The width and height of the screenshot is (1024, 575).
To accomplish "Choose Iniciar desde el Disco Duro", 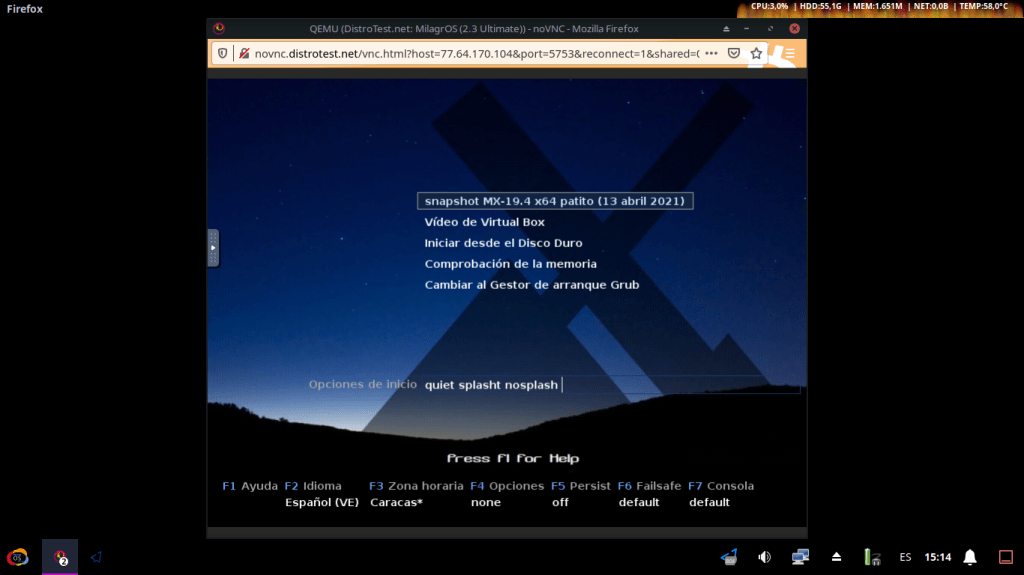I will coord(503,243).
